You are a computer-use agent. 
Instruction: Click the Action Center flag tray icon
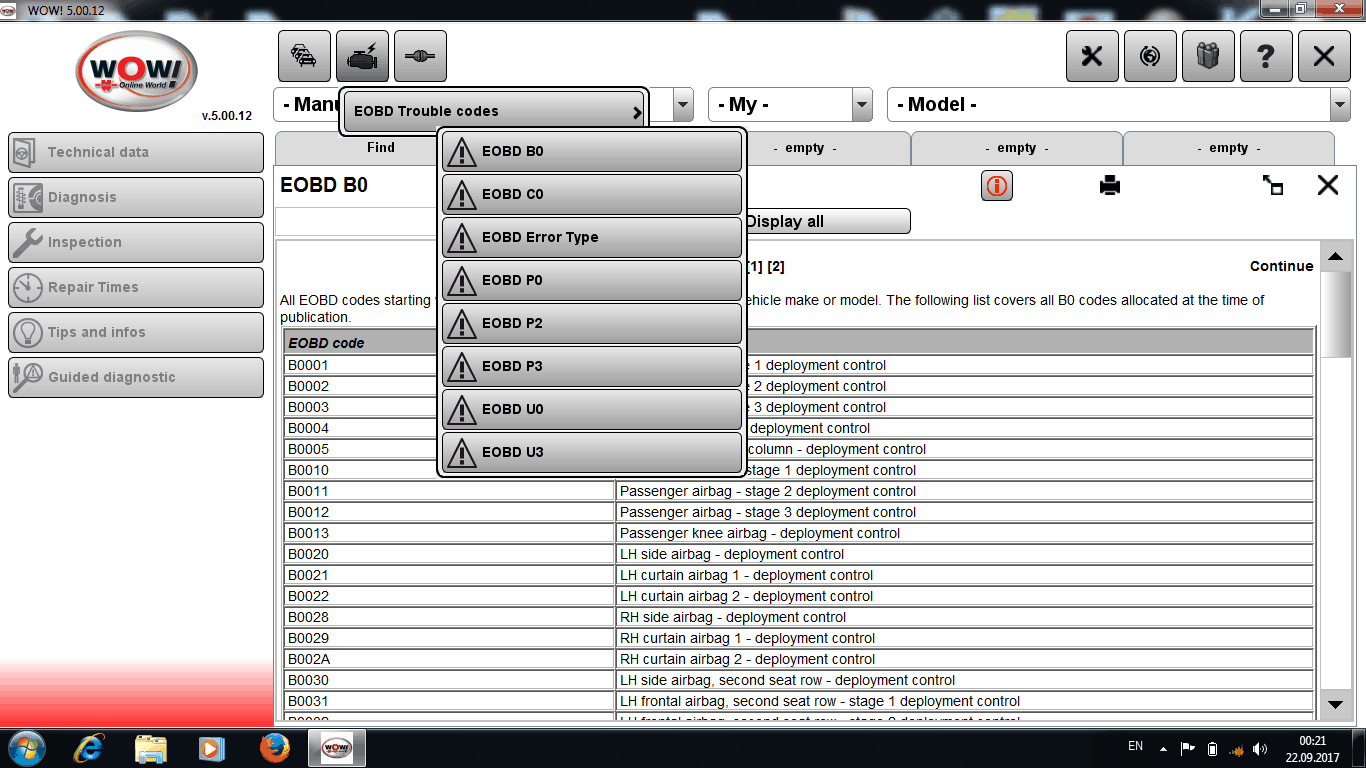click(x=1188, y=749)
